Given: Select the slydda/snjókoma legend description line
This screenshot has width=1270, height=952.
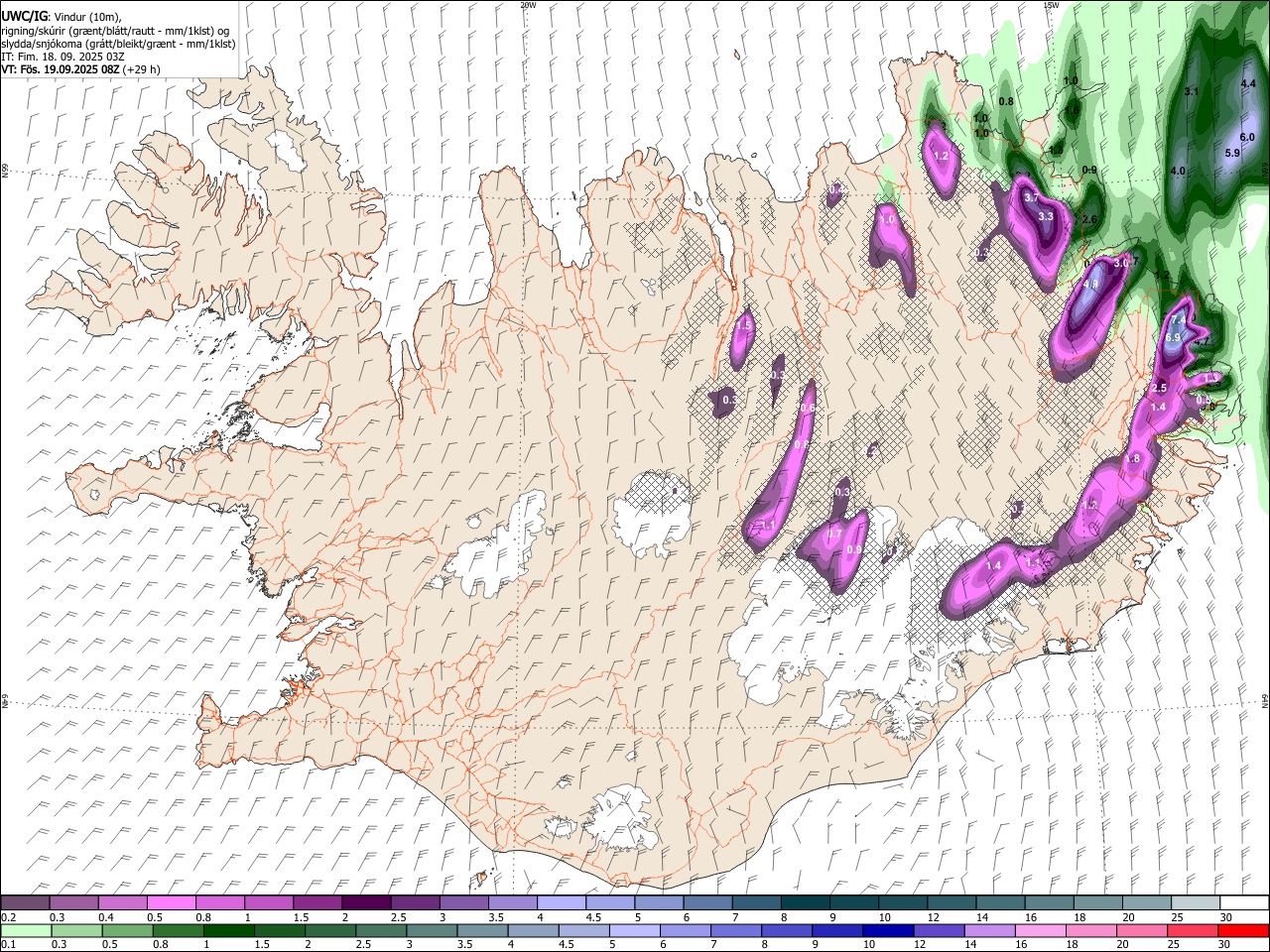Looking at the screenshot, I should tap(118, 44).
